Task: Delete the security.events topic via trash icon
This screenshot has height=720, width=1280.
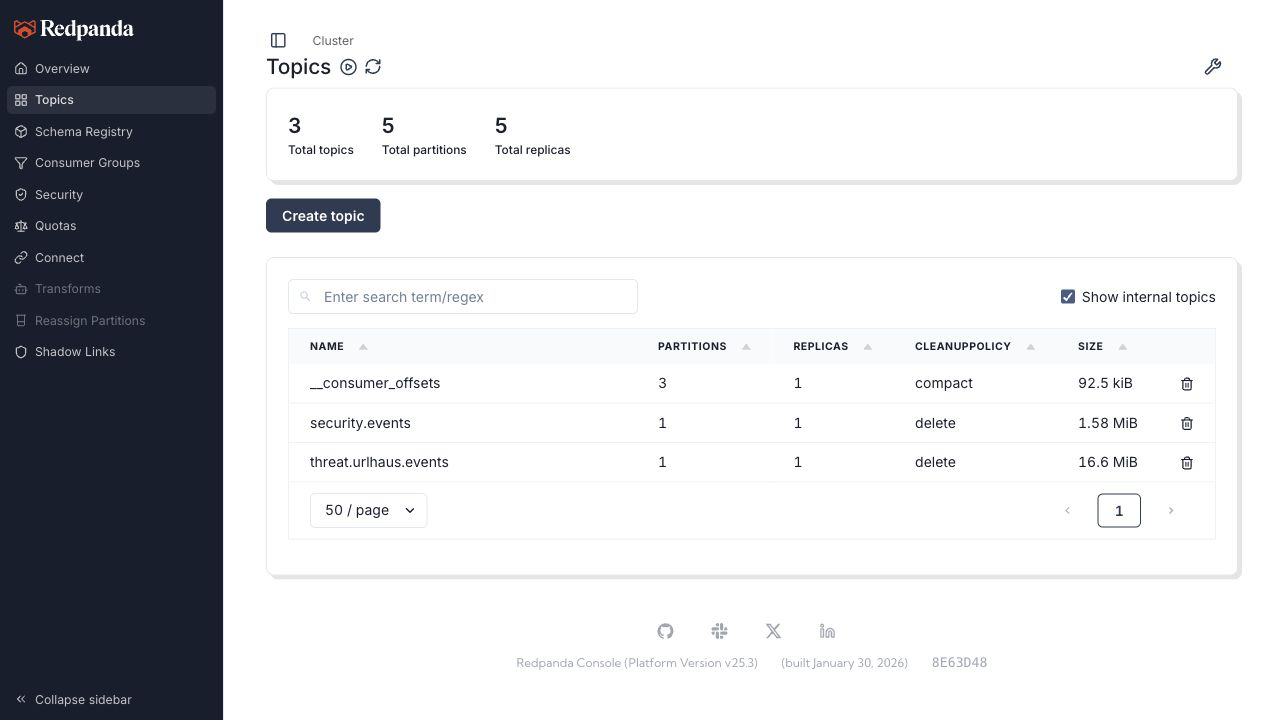Action: pyautogui.click(x=1187, y=423)
